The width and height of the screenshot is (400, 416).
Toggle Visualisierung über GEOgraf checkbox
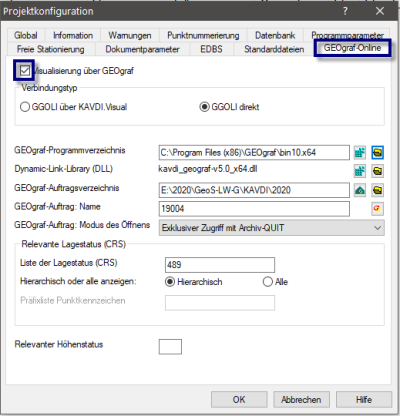25,71
